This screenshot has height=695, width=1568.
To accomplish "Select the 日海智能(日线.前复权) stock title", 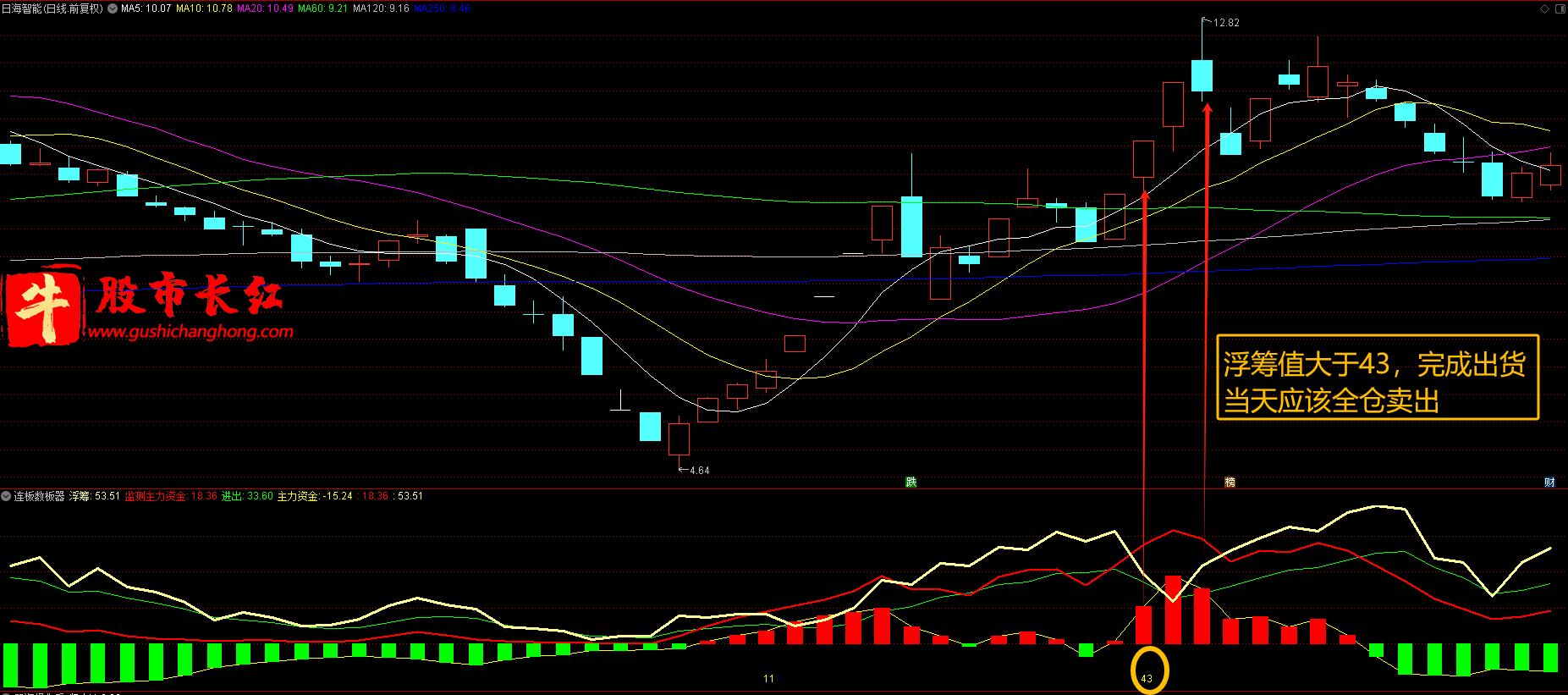I will [52, 8].
